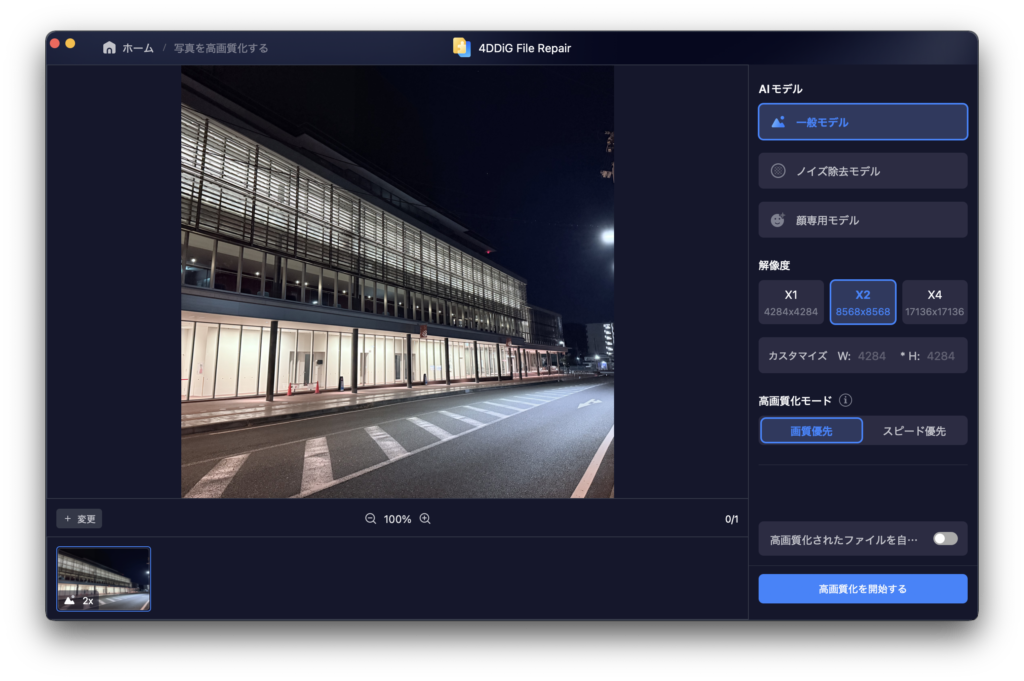
Task: Click the info icon beside 高画質化モード
Action: pos(845,401)
